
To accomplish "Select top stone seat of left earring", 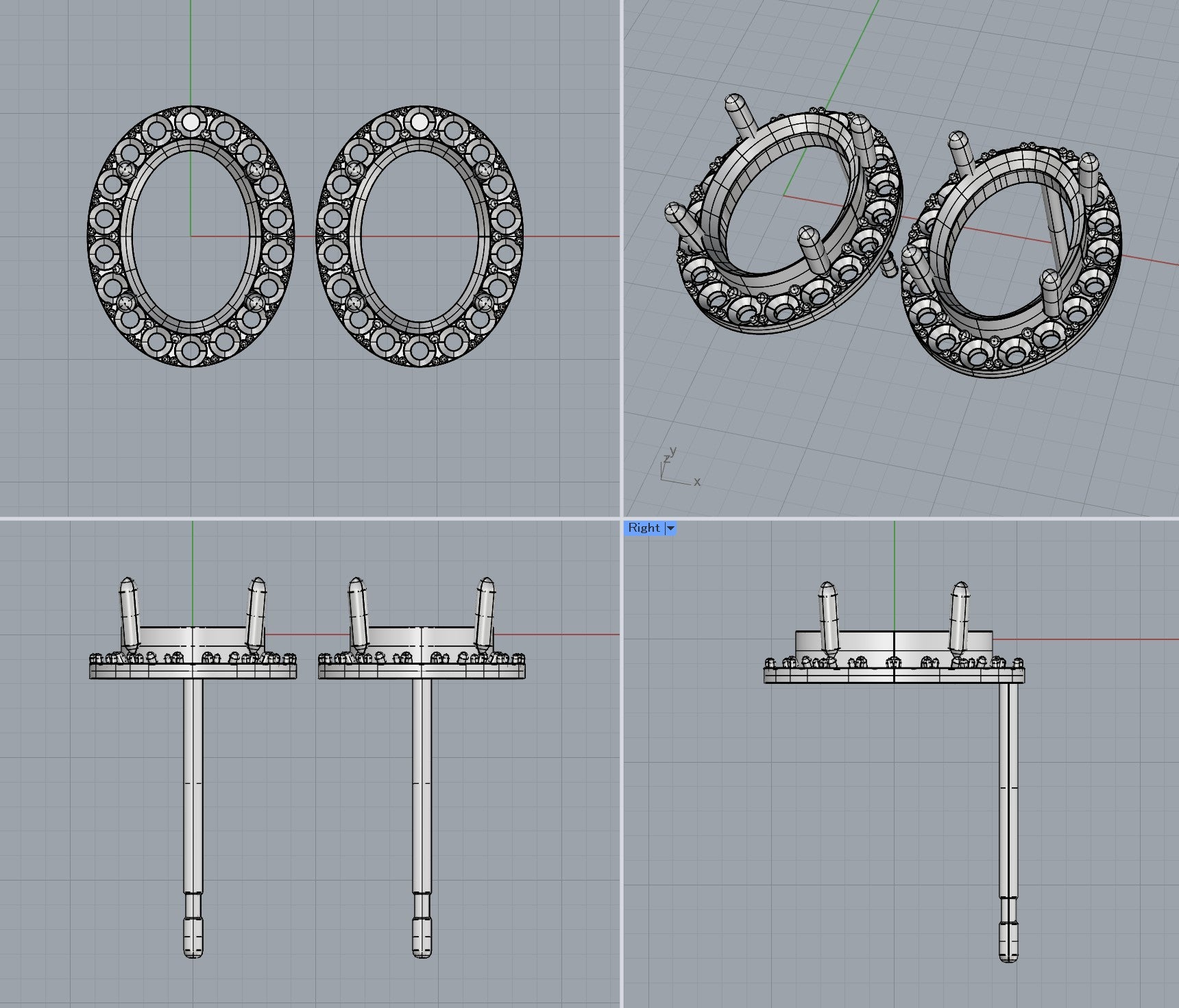I will click(191, 123).
